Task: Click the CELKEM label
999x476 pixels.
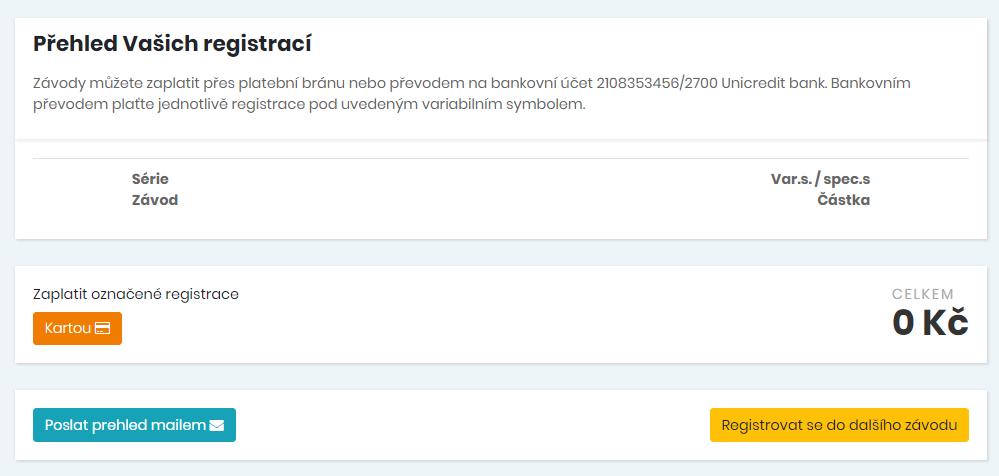Action: point(923,294)
